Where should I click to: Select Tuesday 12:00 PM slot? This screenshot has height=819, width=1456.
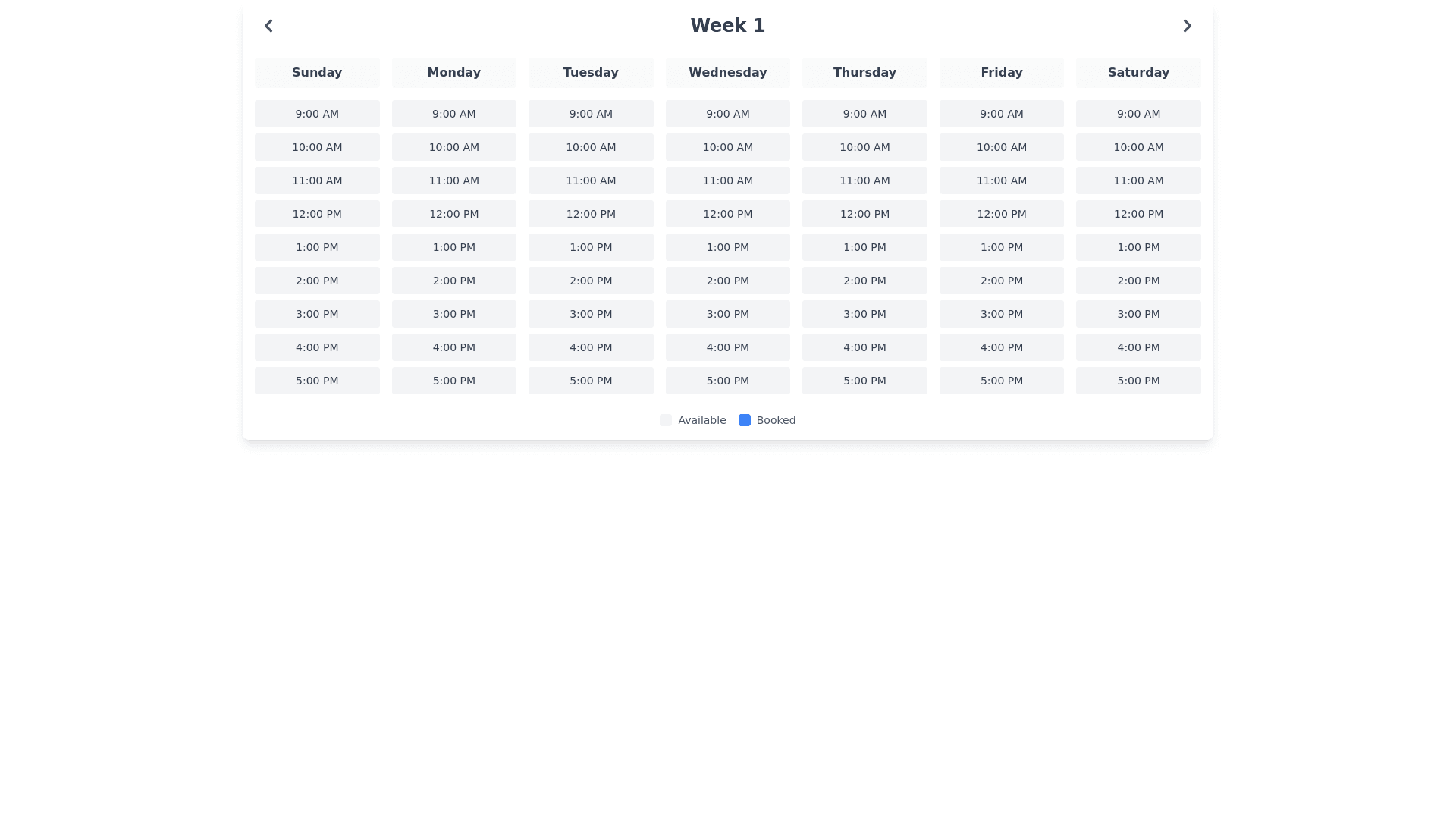pyautogui.click(x=591, y=214)
